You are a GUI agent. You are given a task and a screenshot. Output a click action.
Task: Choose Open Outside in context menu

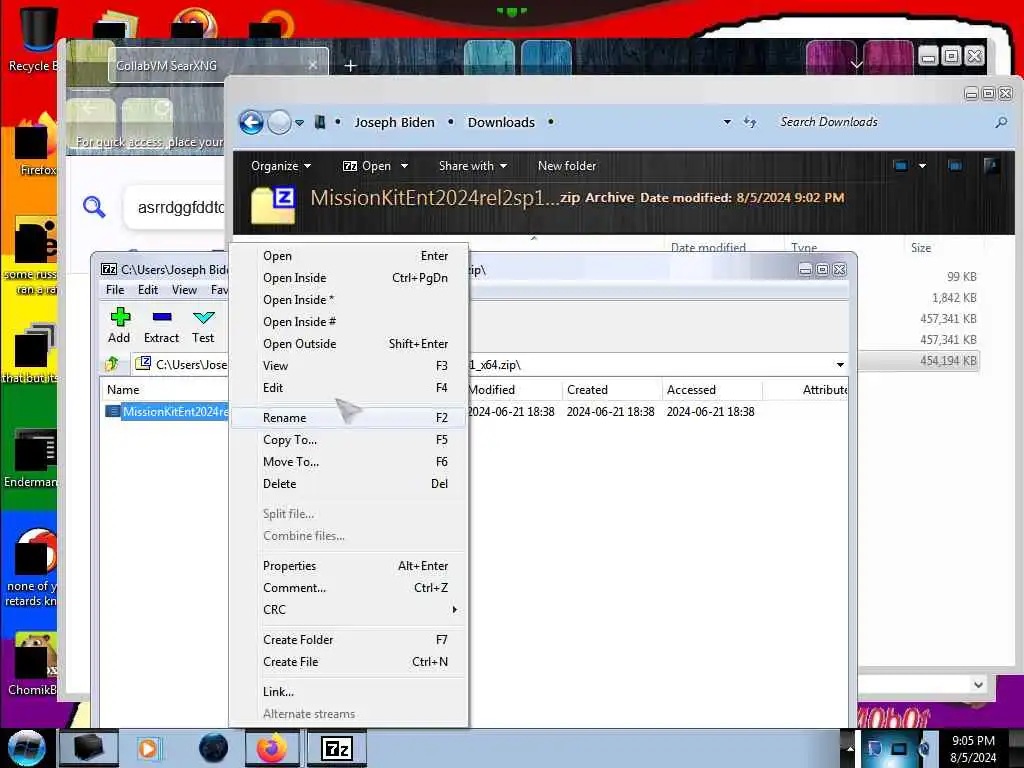[x=349, y=344]
